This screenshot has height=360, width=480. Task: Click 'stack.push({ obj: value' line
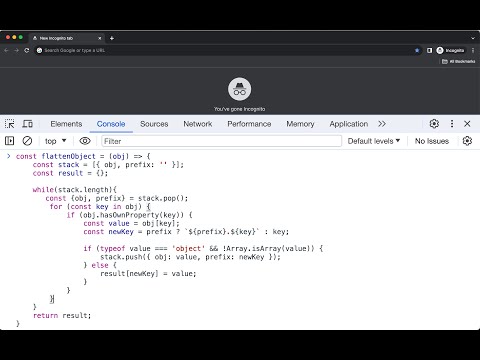(190, 257)
